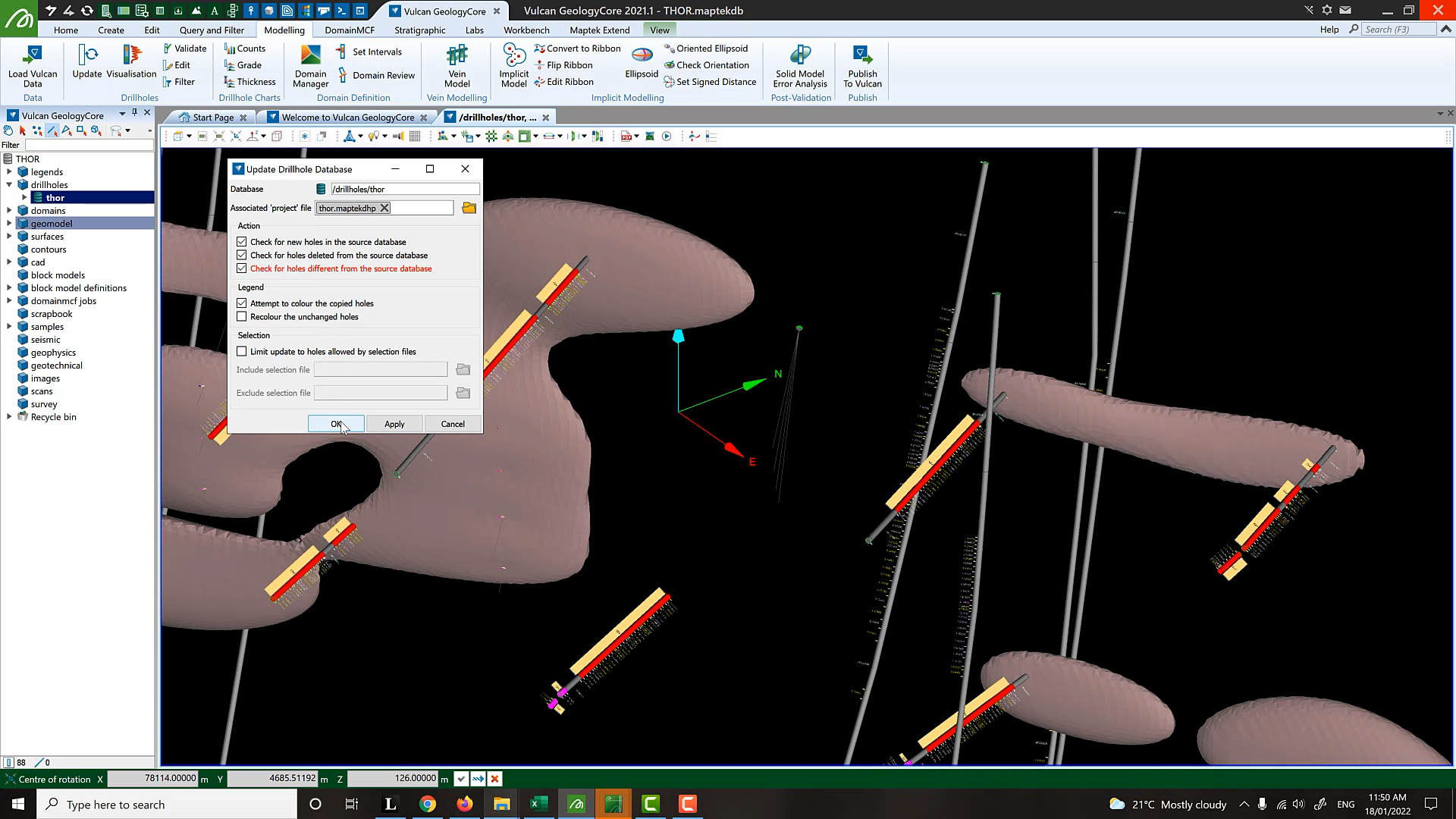Browse for associated project file

tap(469, 208)
